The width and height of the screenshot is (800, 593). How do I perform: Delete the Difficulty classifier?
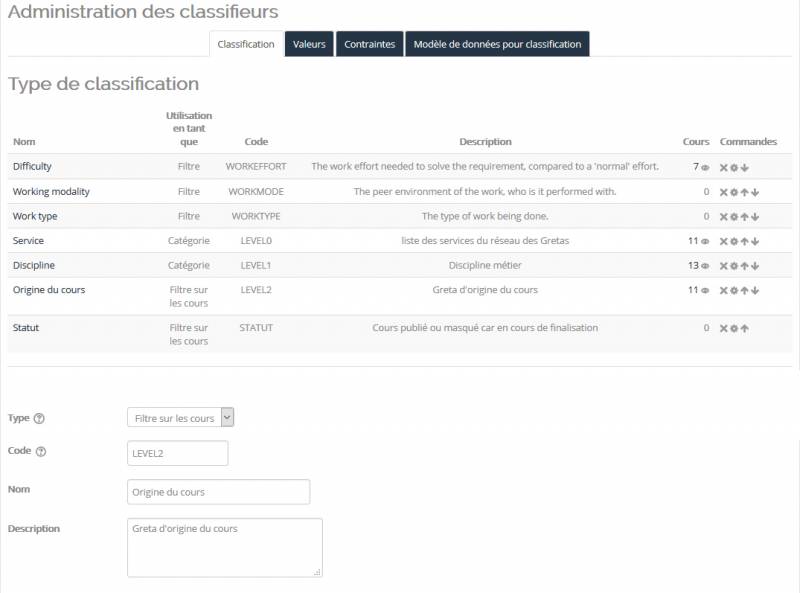[724, 167]
